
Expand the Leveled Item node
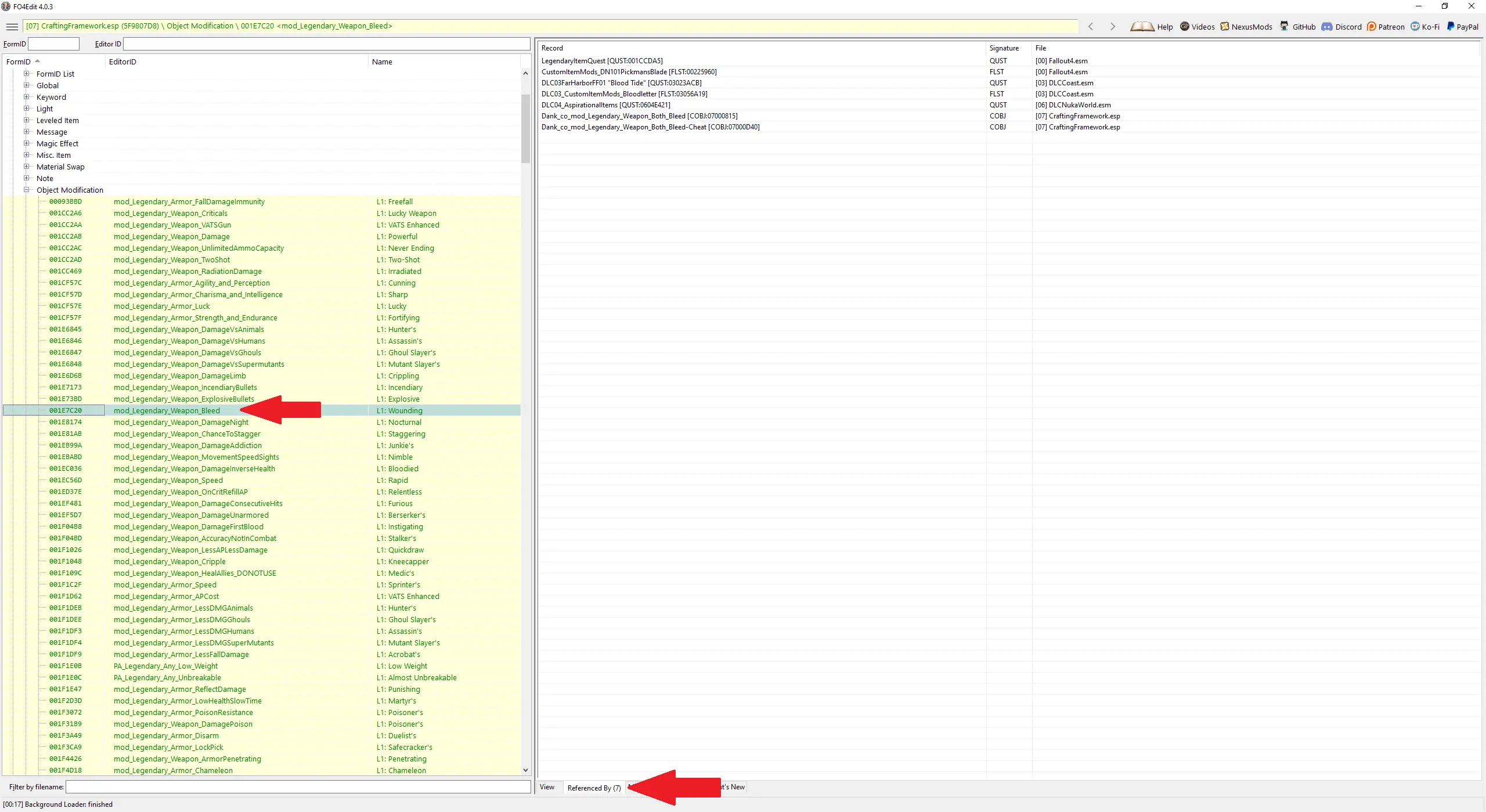[x=26, y=120]
